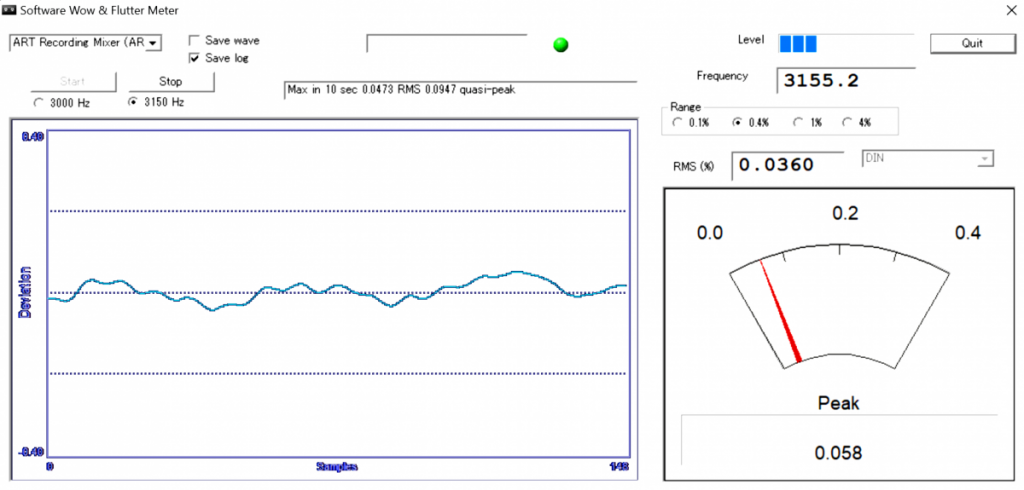Click the RMS (%) value field
Image resolution: width=1024 pixels, height=490 pixels.
click(x=788, y=165)
